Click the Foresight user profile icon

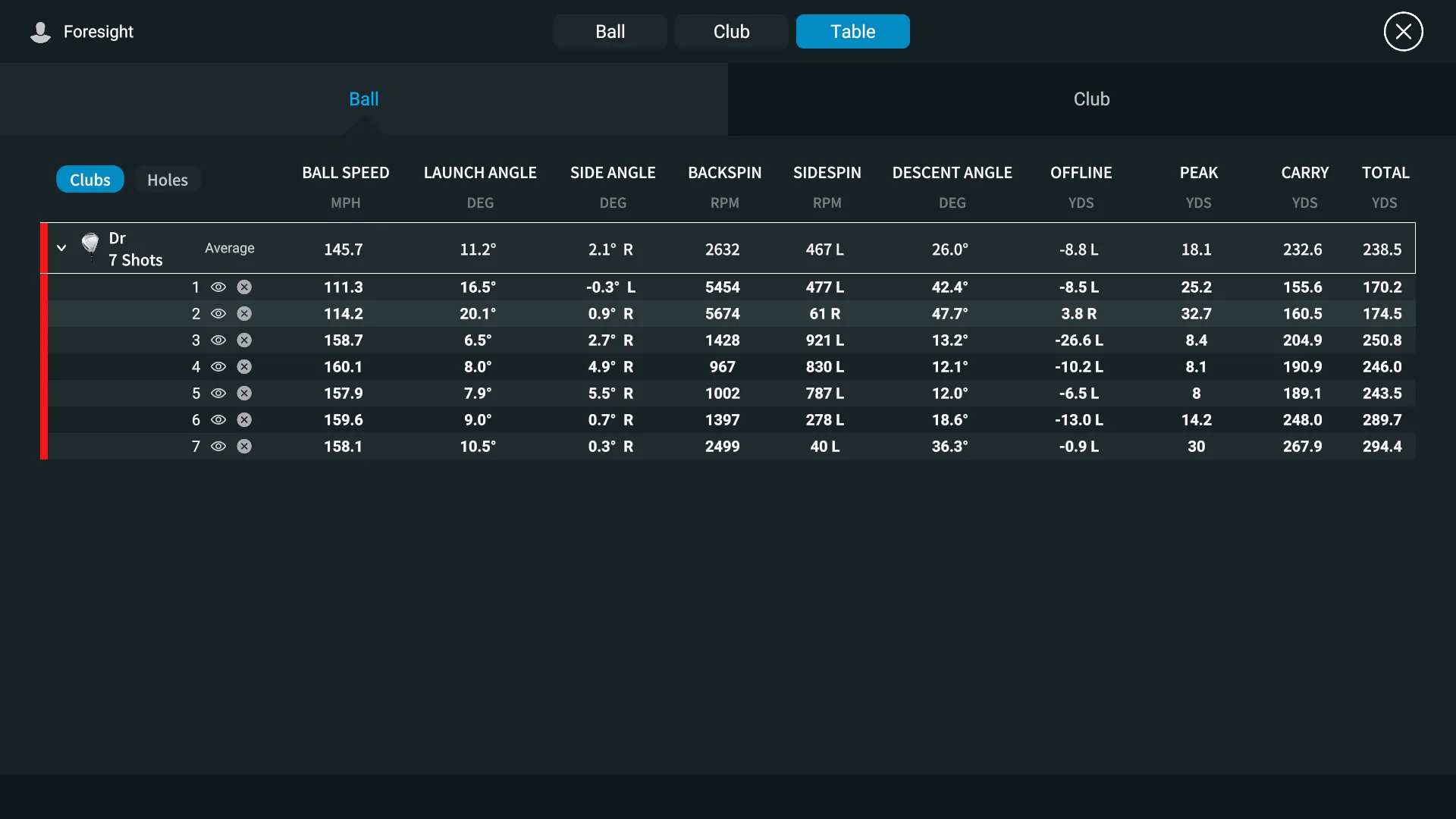(40, 32)
